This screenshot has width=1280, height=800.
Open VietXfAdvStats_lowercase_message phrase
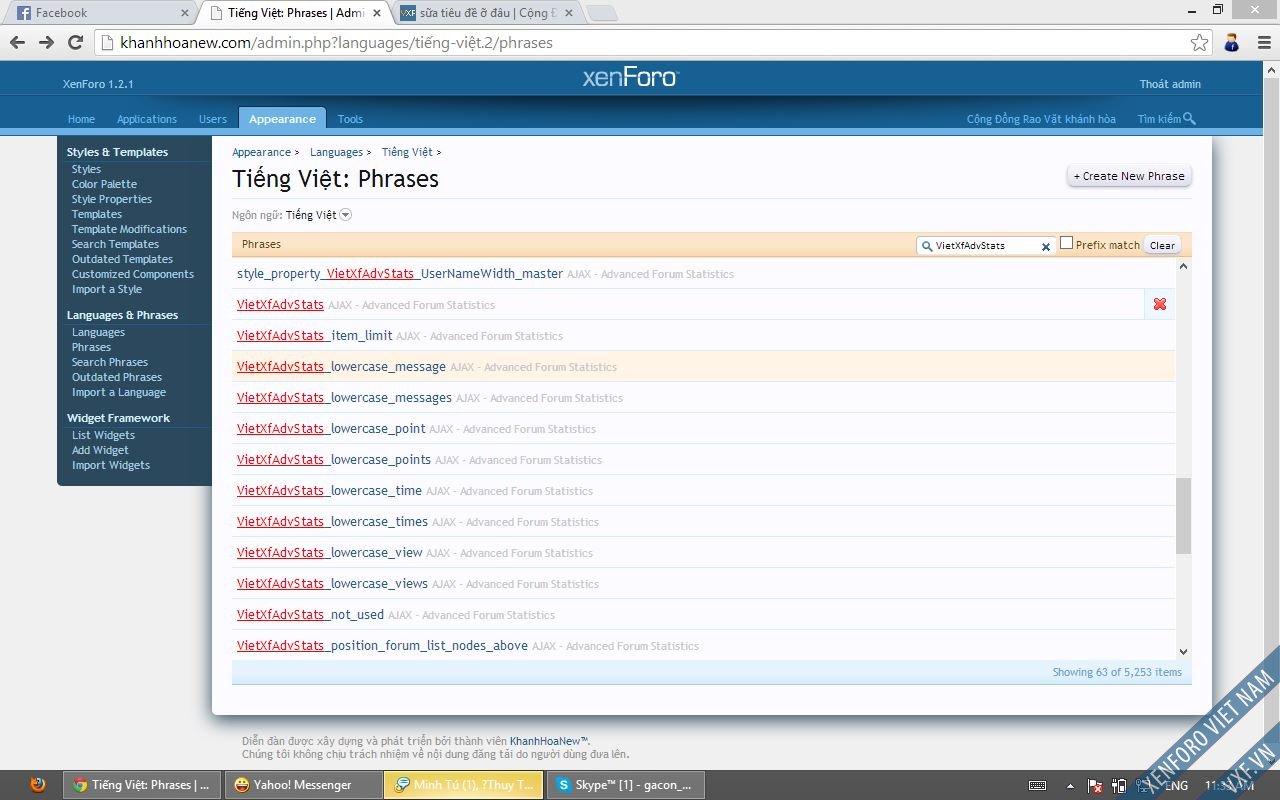341,367
